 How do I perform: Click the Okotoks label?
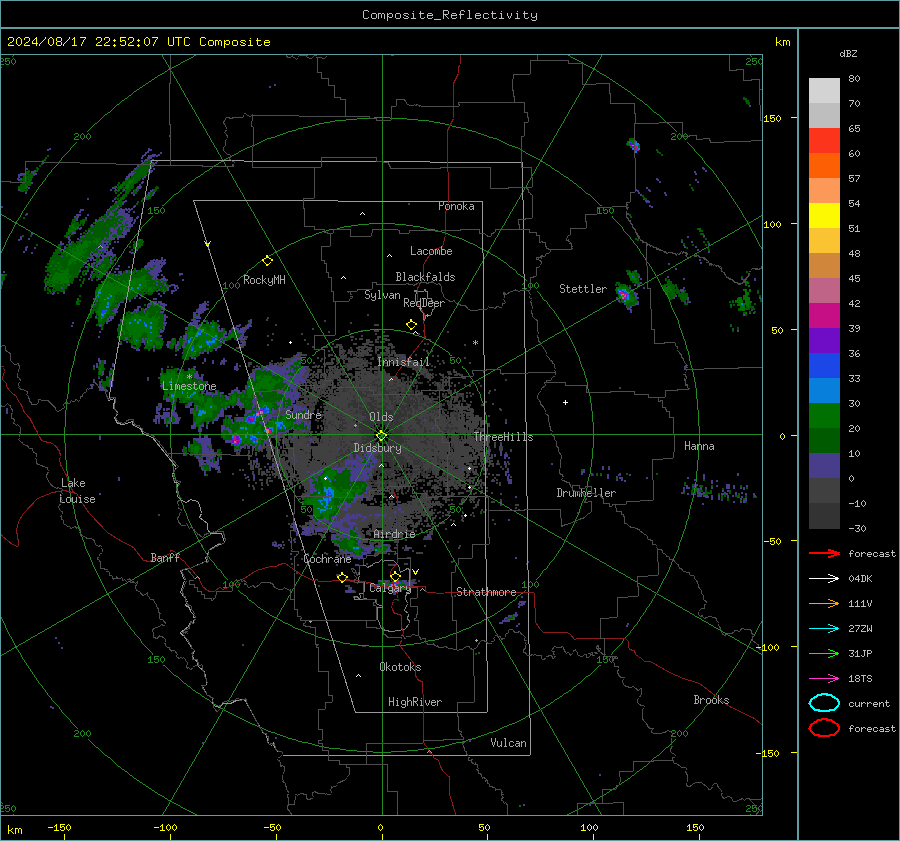click(400, 667)
